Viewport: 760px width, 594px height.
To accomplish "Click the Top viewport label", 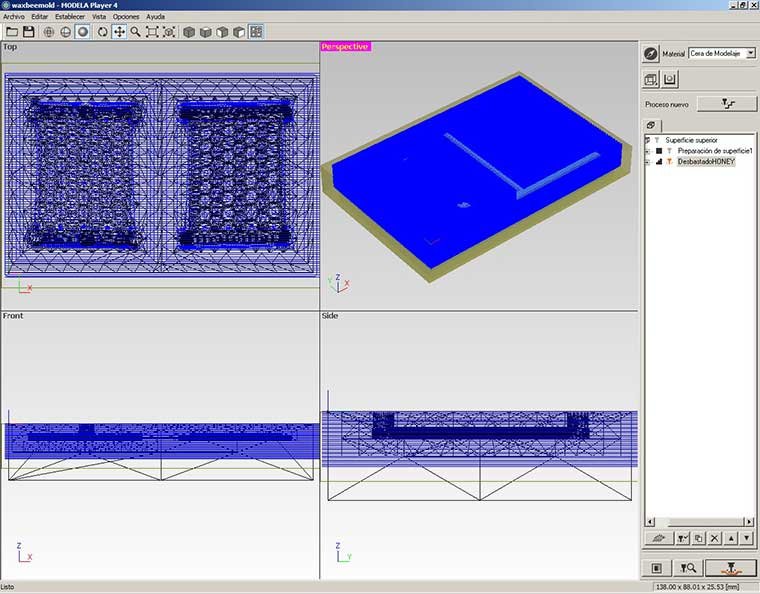I will [10, 47].
